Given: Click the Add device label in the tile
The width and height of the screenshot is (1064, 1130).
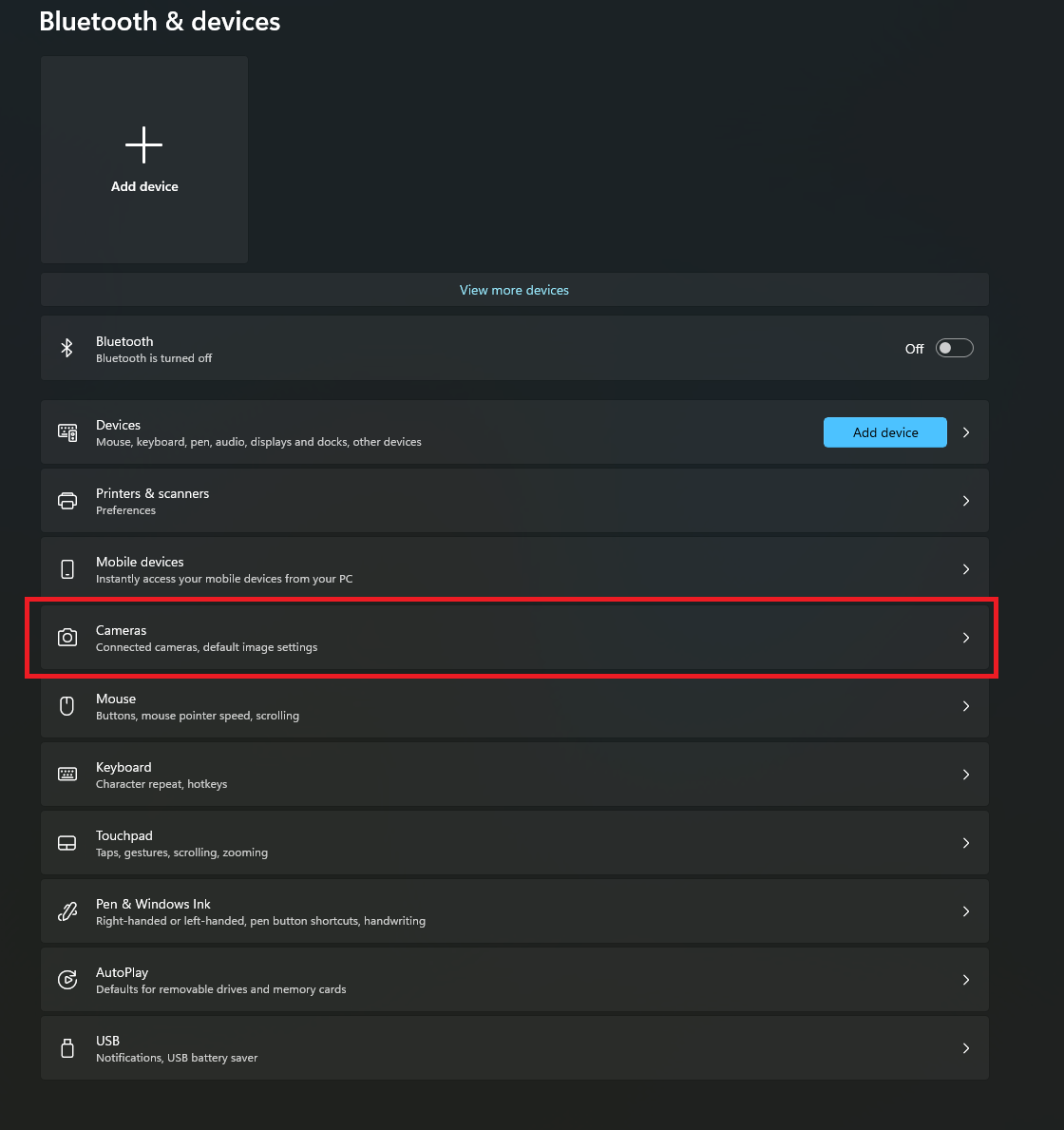Looking at the screenshot, I should (x=144, y=186).
